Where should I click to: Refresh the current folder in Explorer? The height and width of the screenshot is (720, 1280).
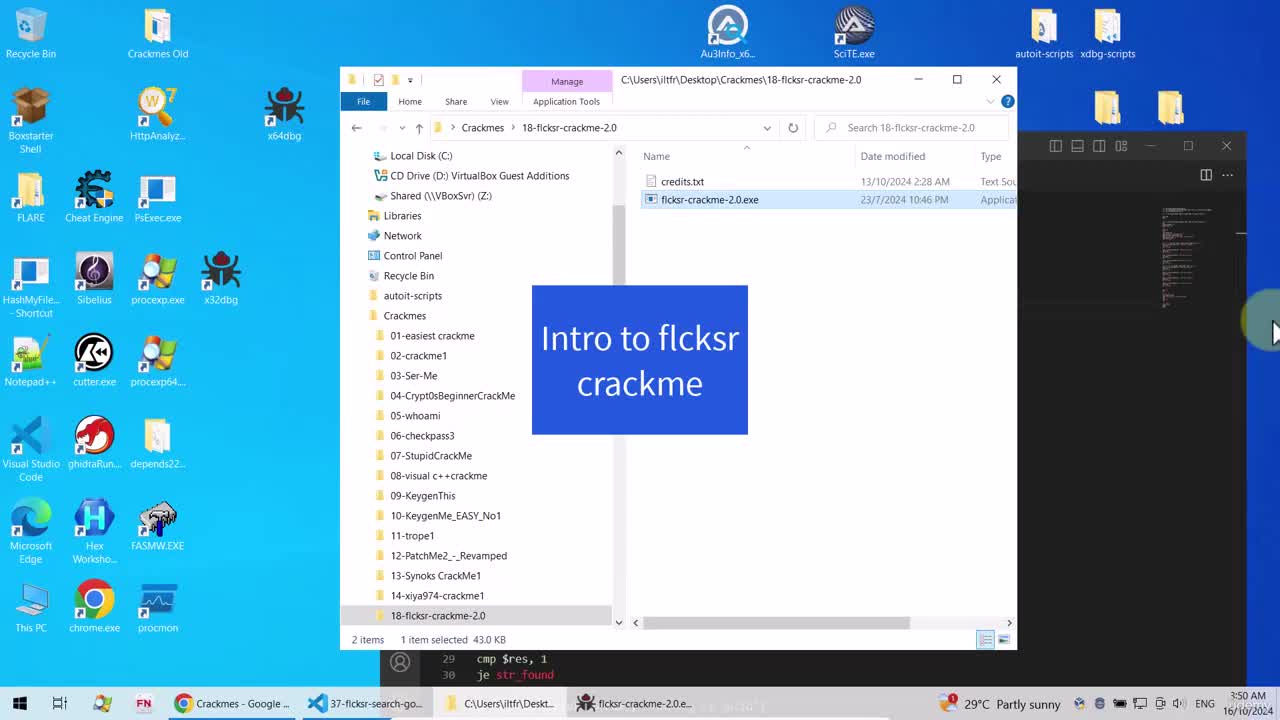pos(793,128)
